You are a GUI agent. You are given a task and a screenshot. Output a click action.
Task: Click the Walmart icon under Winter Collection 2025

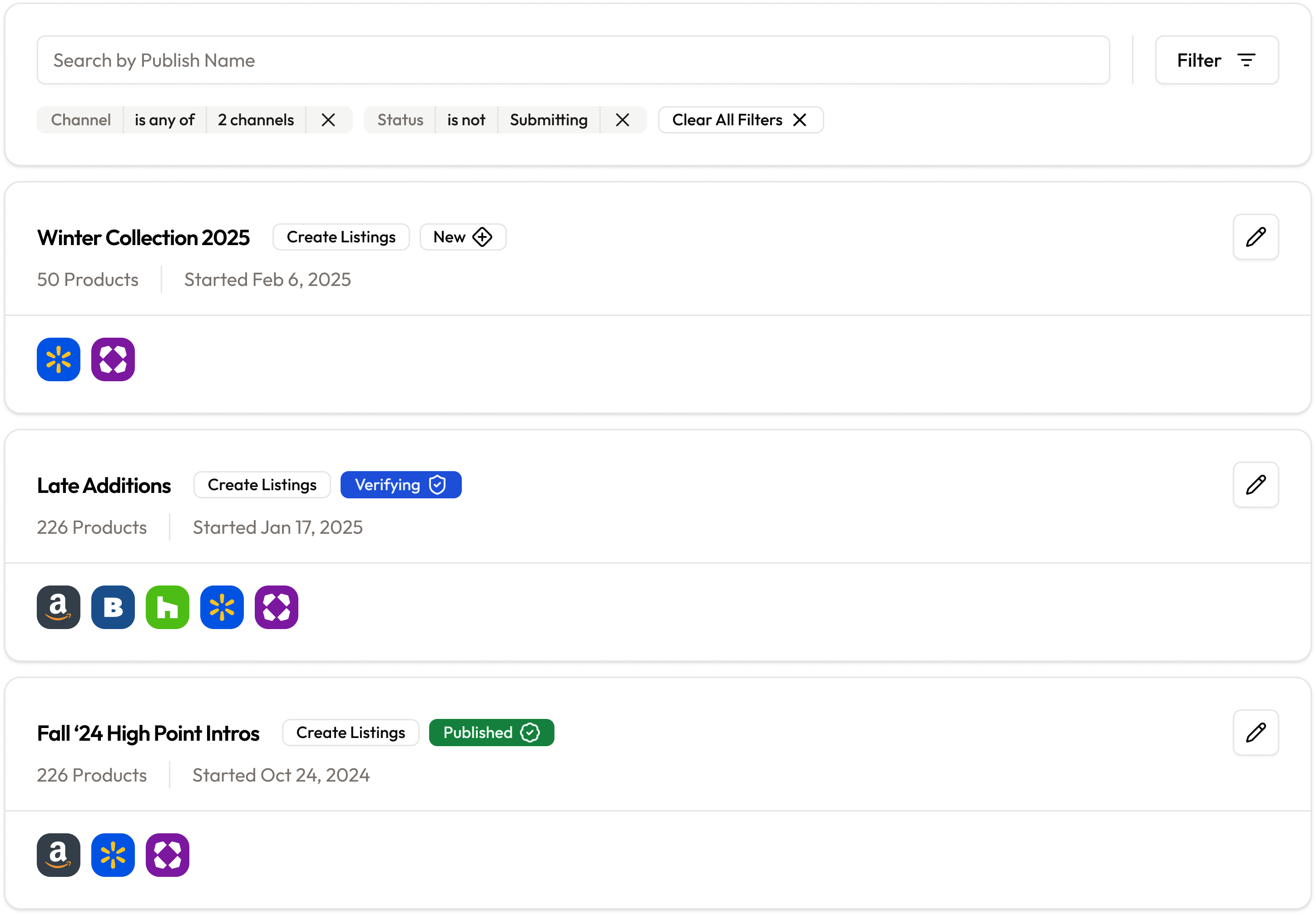click(59, 359)
